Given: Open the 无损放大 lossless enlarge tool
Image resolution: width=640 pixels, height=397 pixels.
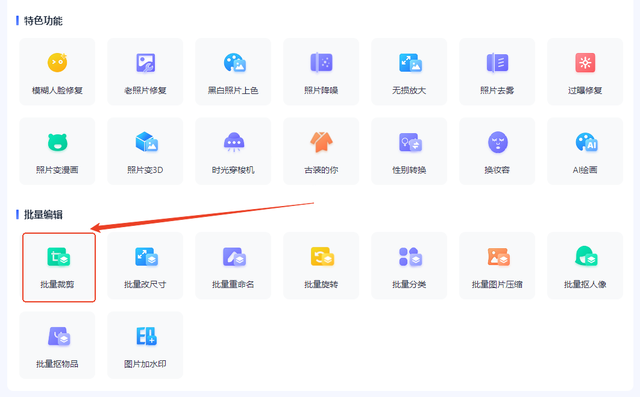Looking at the screenshot, I should pos(409,72).
